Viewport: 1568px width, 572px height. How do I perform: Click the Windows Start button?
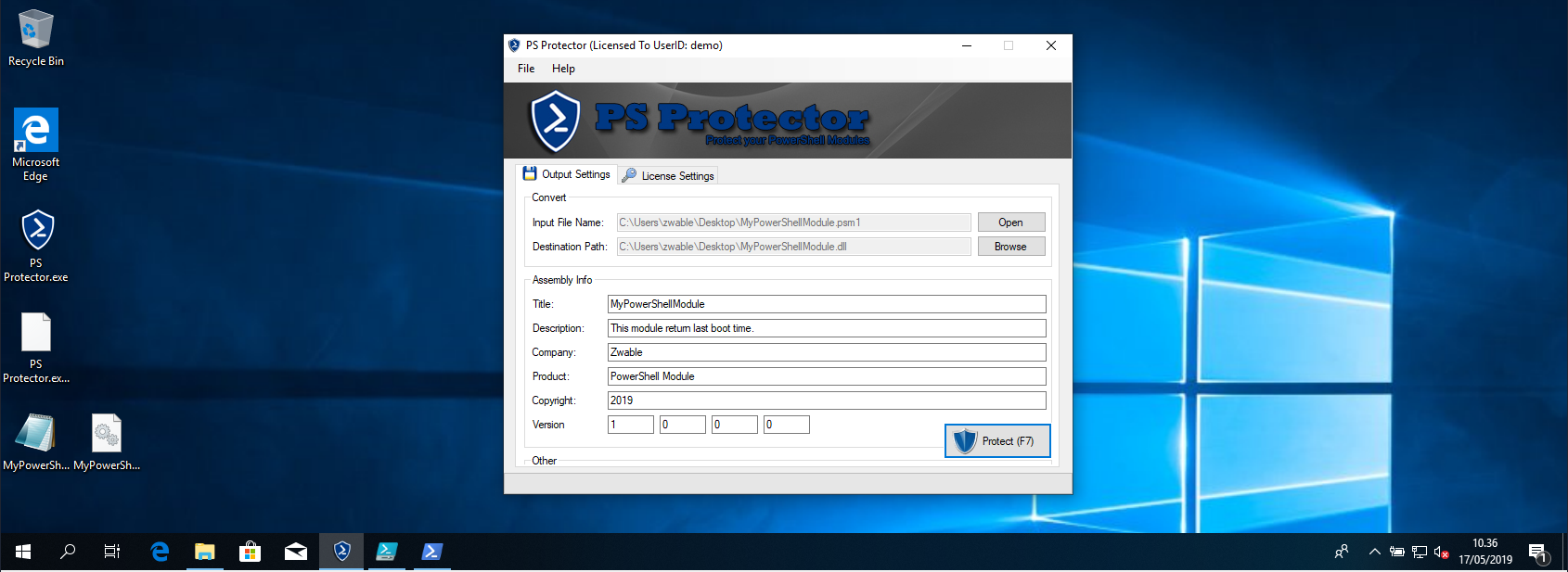pyautogui.click(x=23, y=552)
